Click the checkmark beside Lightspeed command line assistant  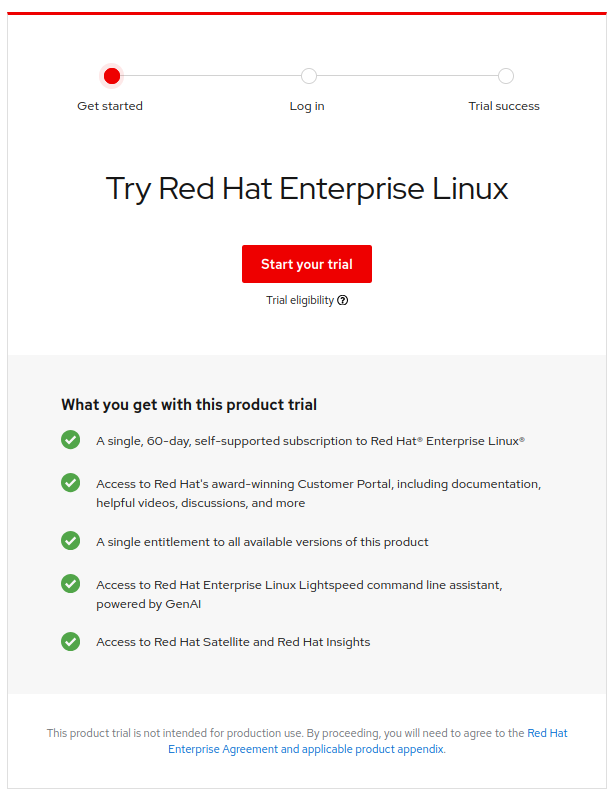(x=70, y=583)
